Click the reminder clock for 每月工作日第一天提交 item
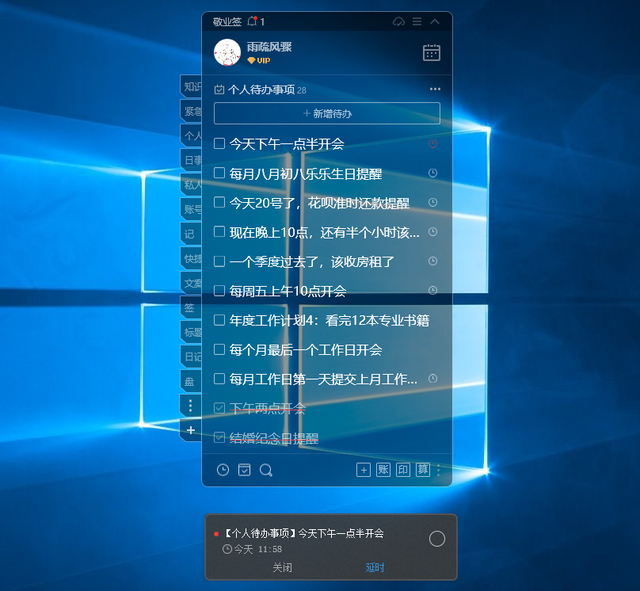Screen dimensions: 640x591 433,379
